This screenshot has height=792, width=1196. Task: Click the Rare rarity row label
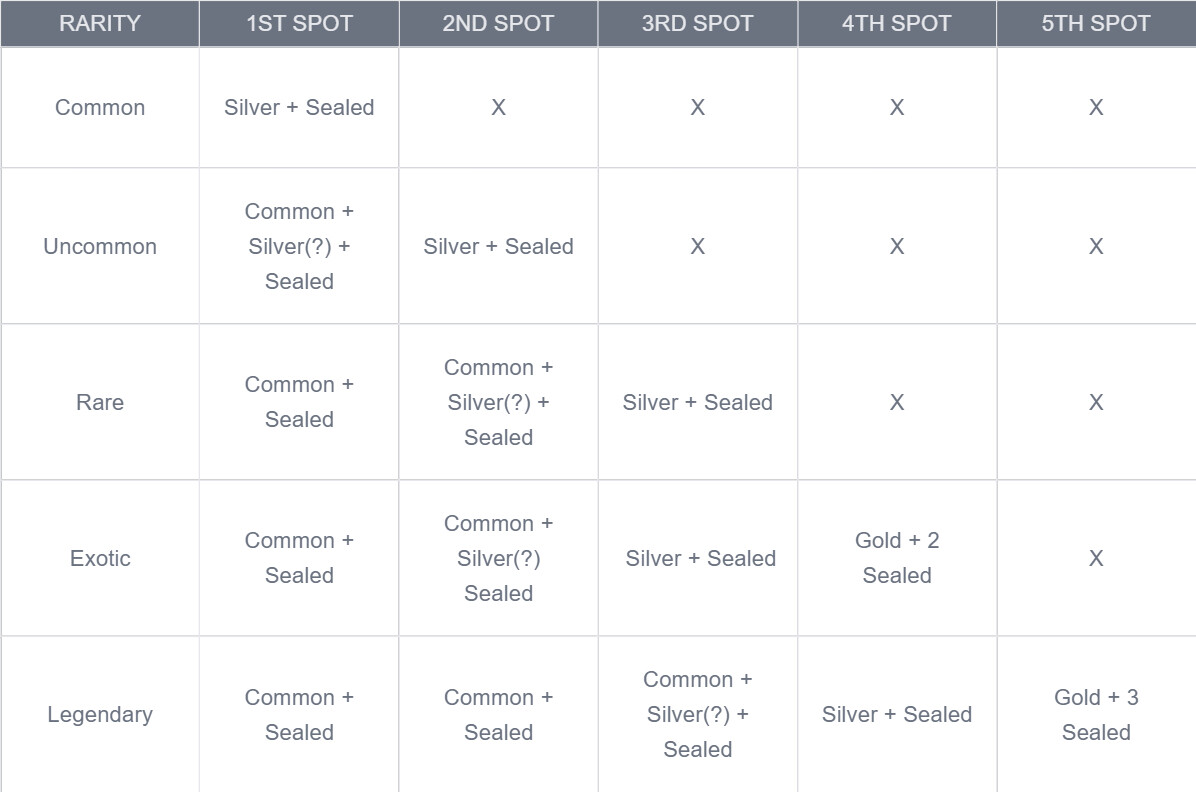(x=100, y=403)
